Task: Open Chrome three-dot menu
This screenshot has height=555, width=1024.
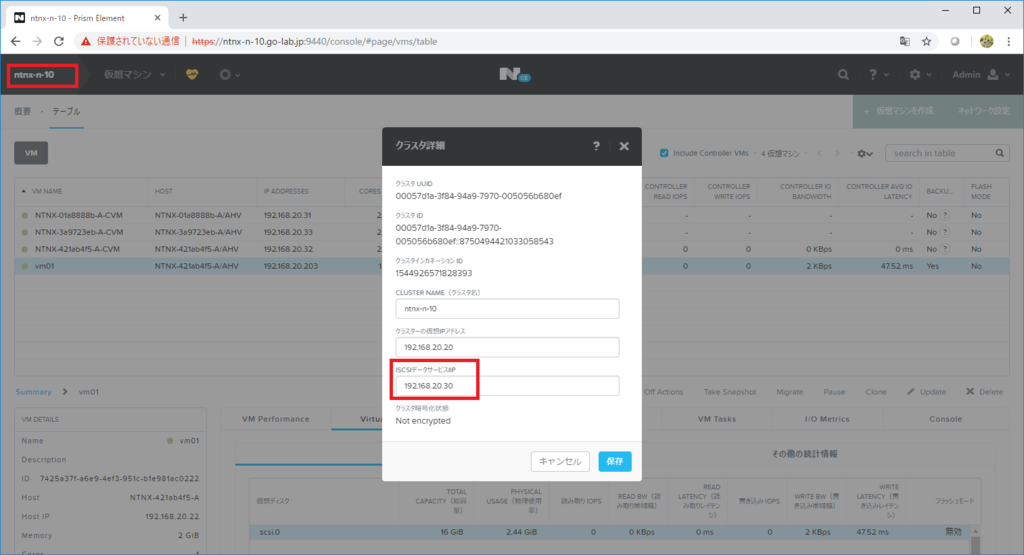Action: click(x=1009, y=41)
